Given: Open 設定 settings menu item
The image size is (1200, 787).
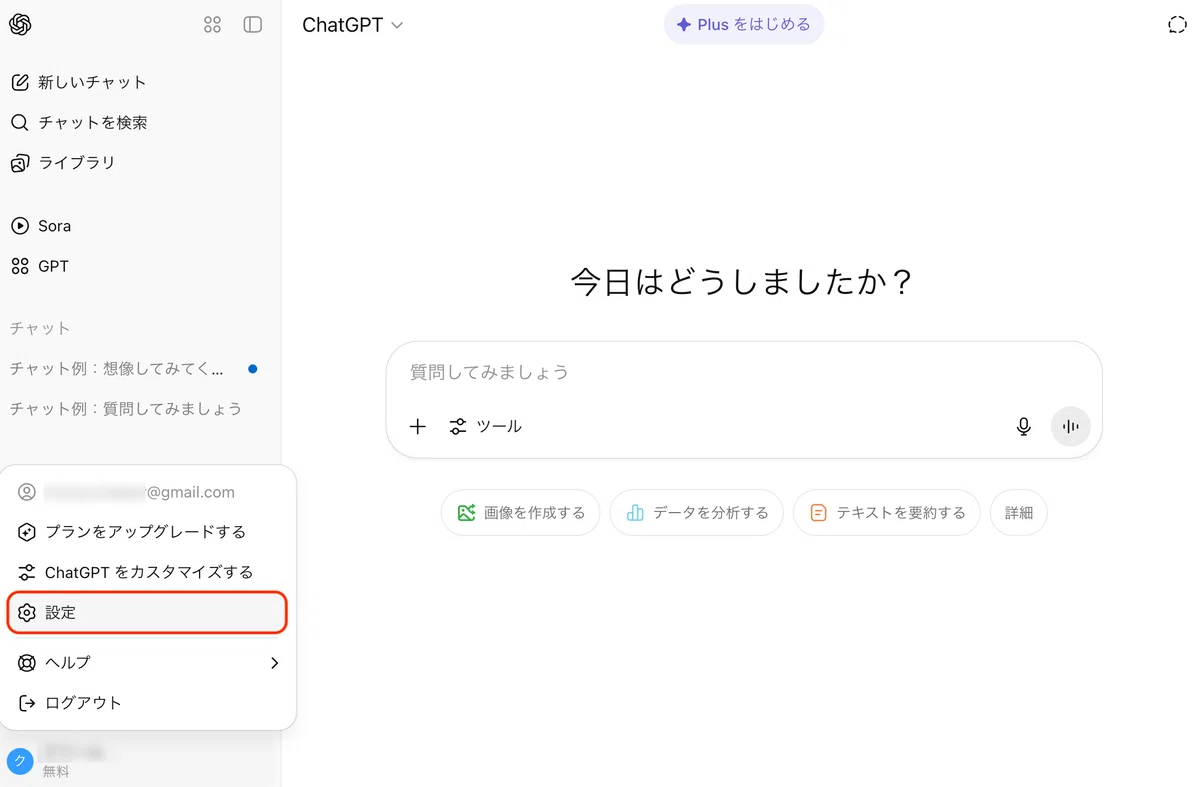Looking at the screenshot, I should click(x=148, y=612).
